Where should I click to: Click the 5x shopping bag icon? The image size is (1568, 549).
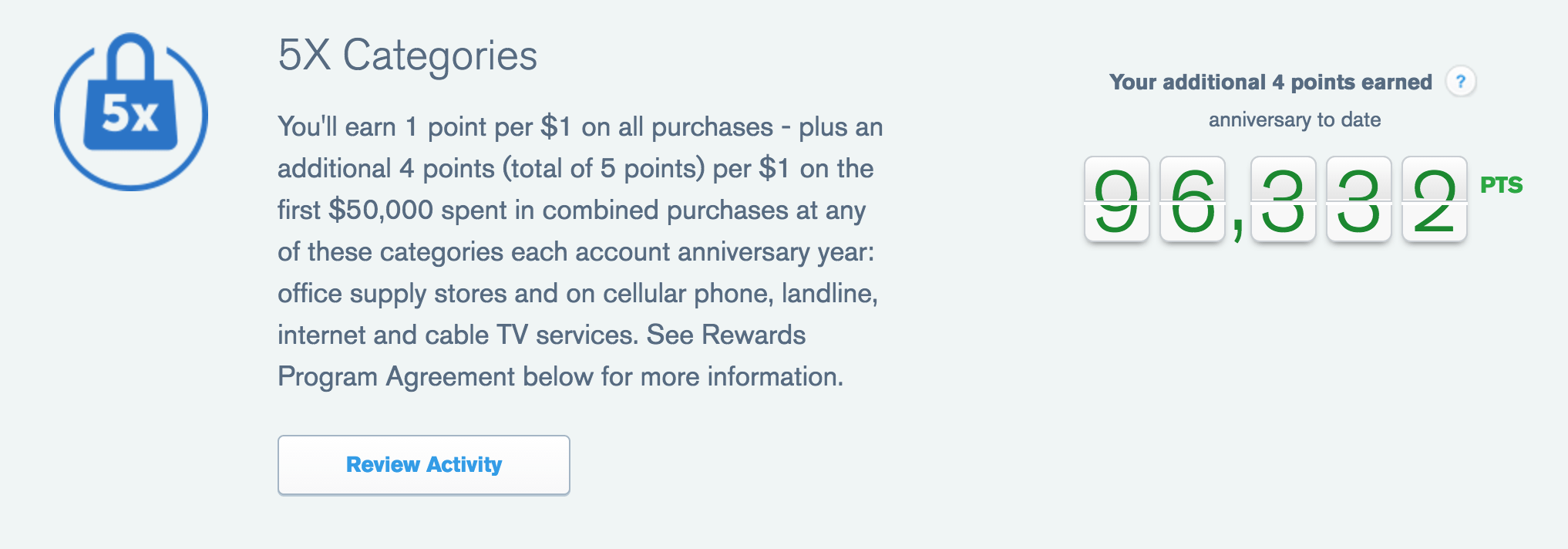pyautogui.click(x=131, y=112)
